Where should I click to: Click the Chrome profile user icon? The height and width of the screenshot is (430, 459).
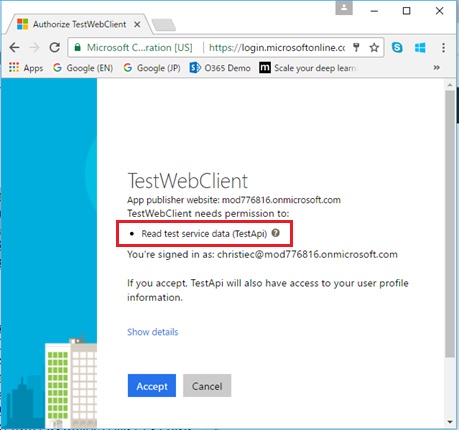point(344,8)
